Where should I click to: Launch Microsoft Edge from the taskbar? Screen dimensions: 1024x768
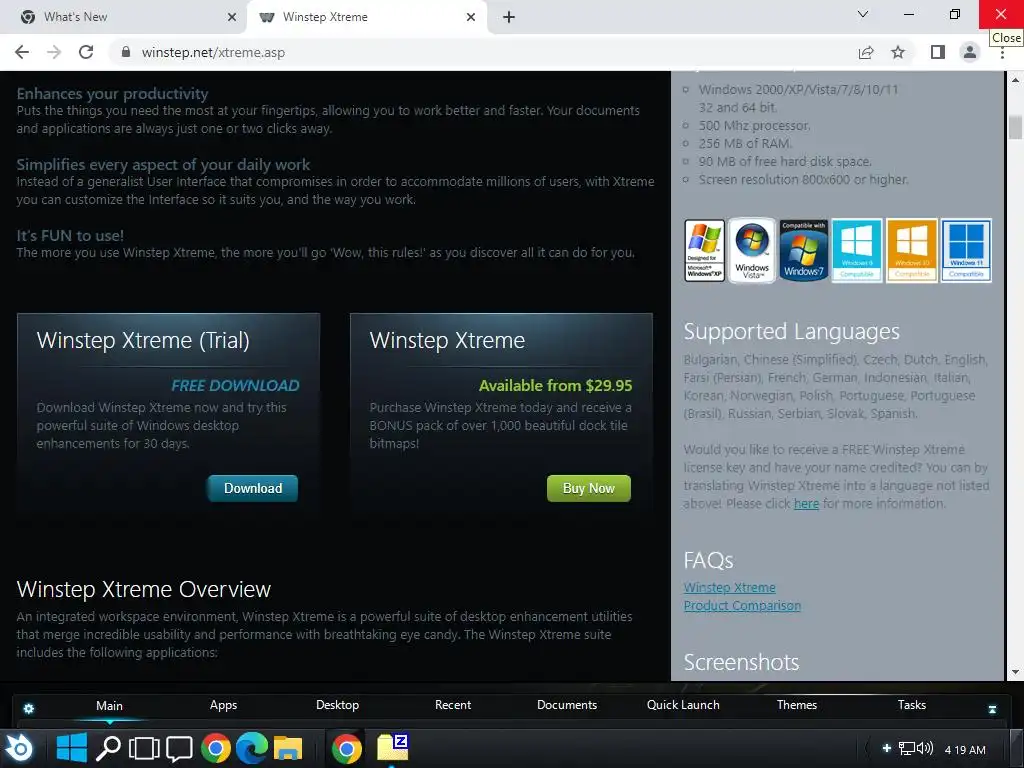pos(252,748)
